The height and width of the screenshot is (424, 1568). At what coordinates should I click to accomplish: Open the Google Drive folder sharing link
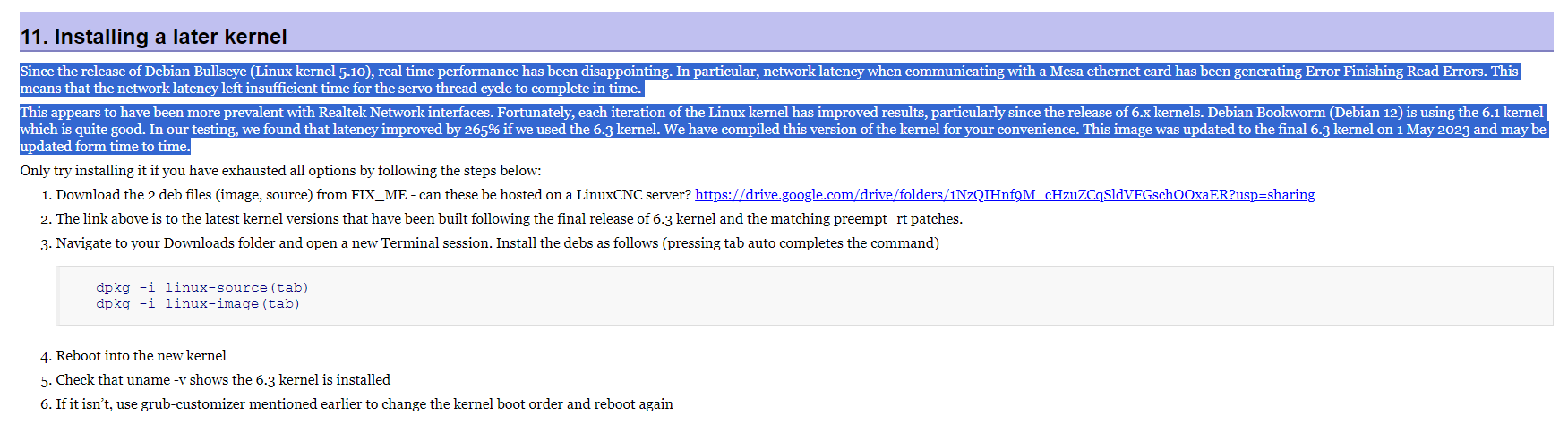tap(1005, 195)
